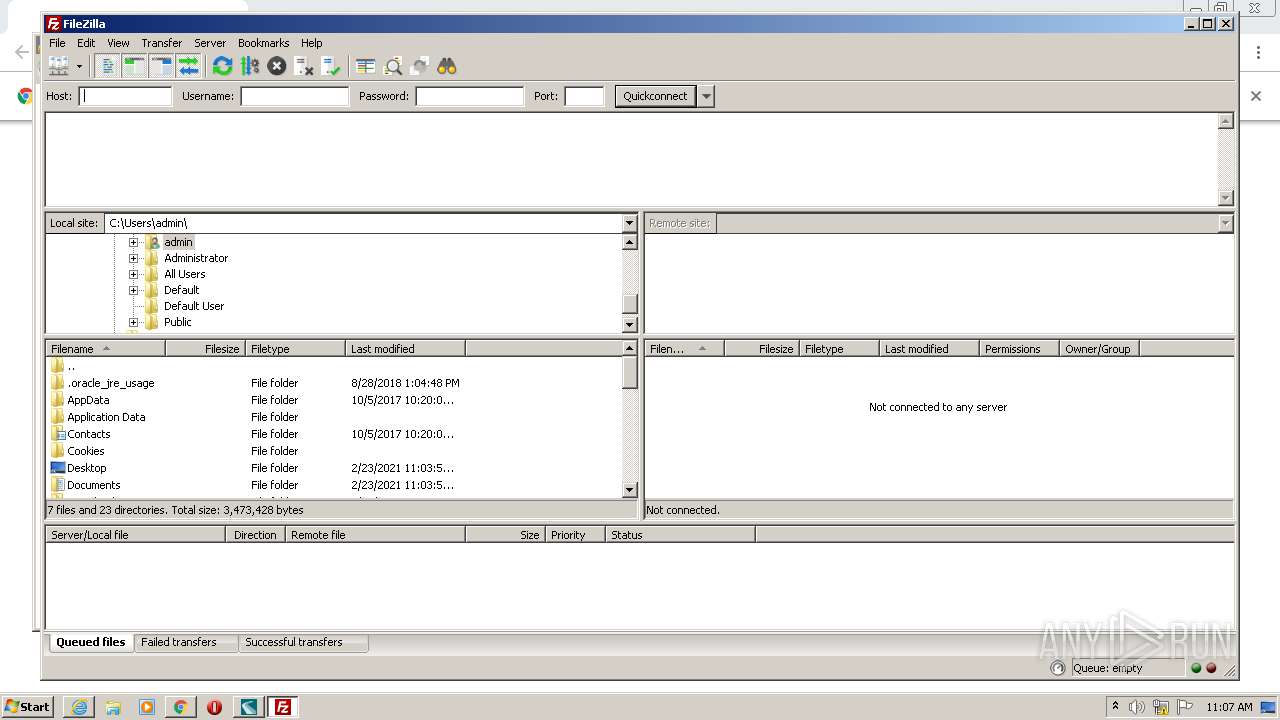Toggle the transfer queue display
The image size is (1280, 720).
click(x=188, y=66)
